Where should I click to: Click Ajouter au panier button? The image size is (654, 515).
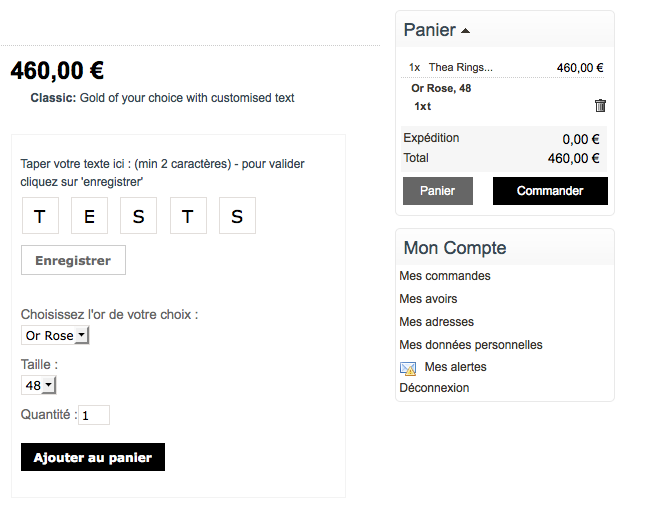(x=93, y=457)
